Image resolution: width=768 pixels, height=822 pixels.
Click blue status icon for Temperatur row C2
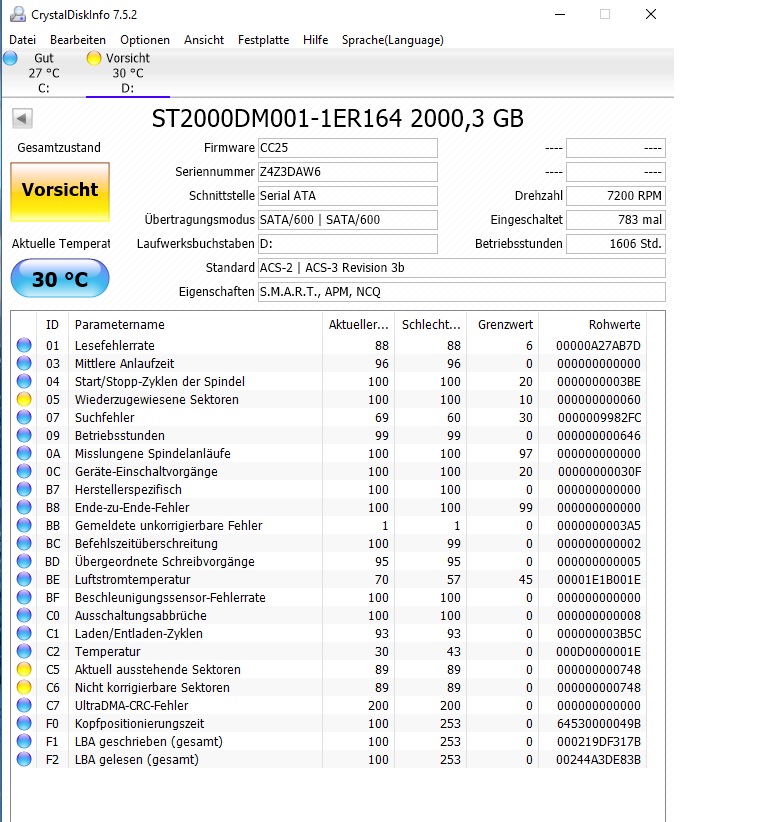coord(24,651)
